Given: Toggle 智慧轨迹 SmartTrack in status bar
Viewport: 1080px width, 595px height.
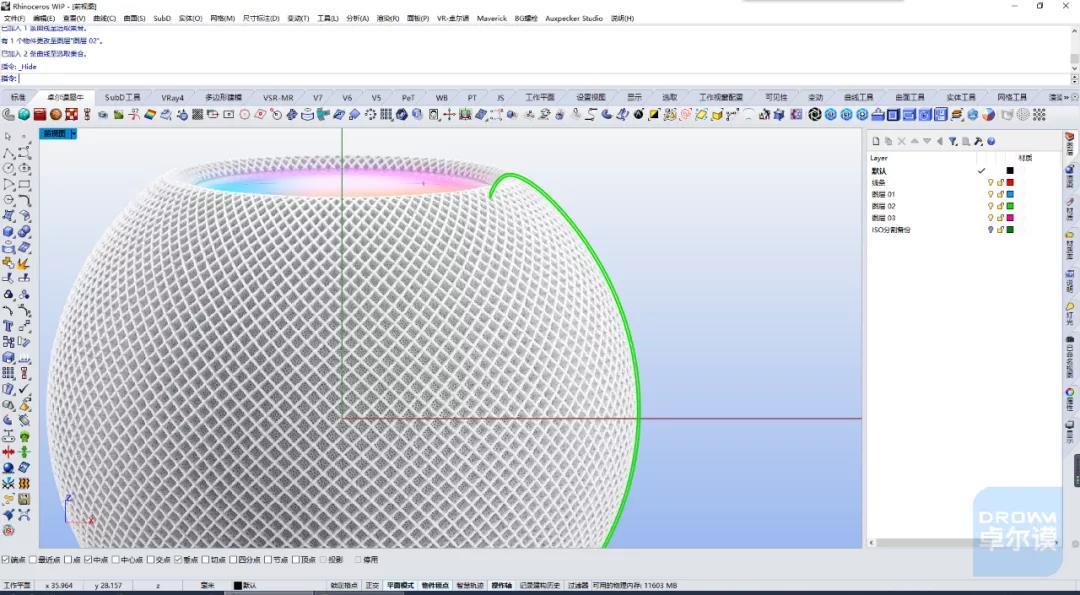Looking at the screenshot, I should click(x=470, y=585).
